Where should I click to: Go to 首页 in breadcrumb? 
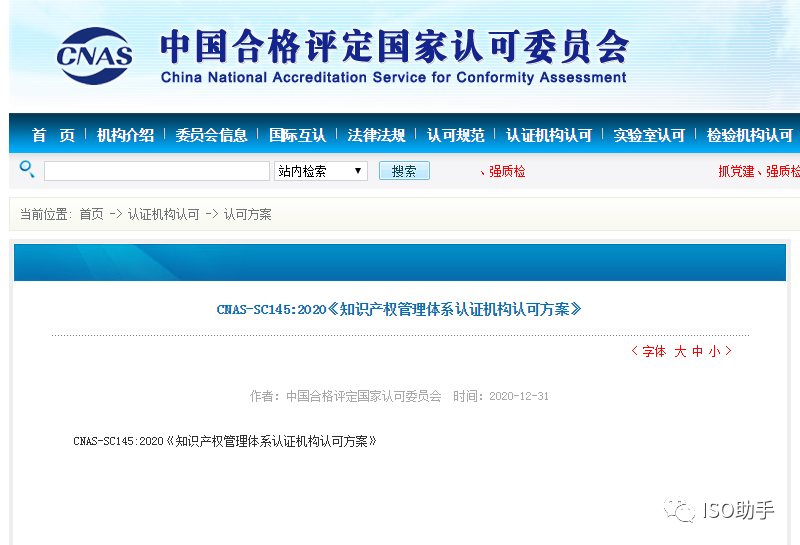tap(91, 214)
